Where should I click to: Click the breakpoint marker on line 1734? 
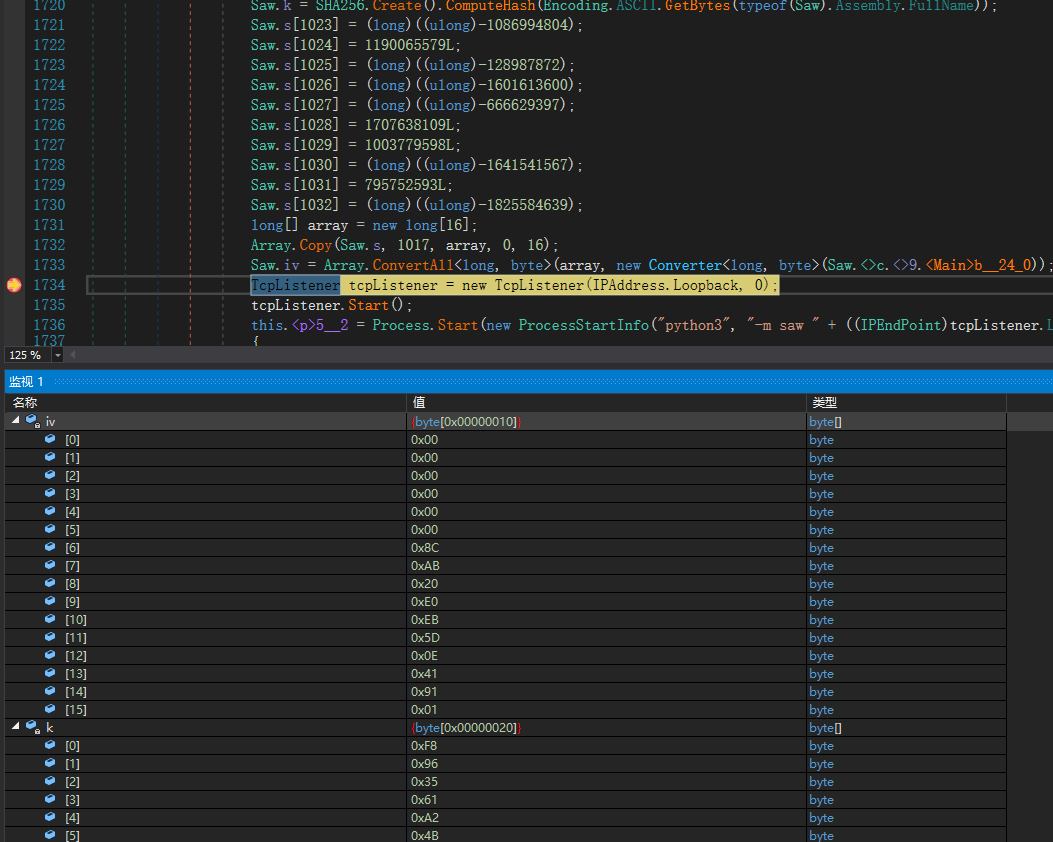click(x=13, y=285)
